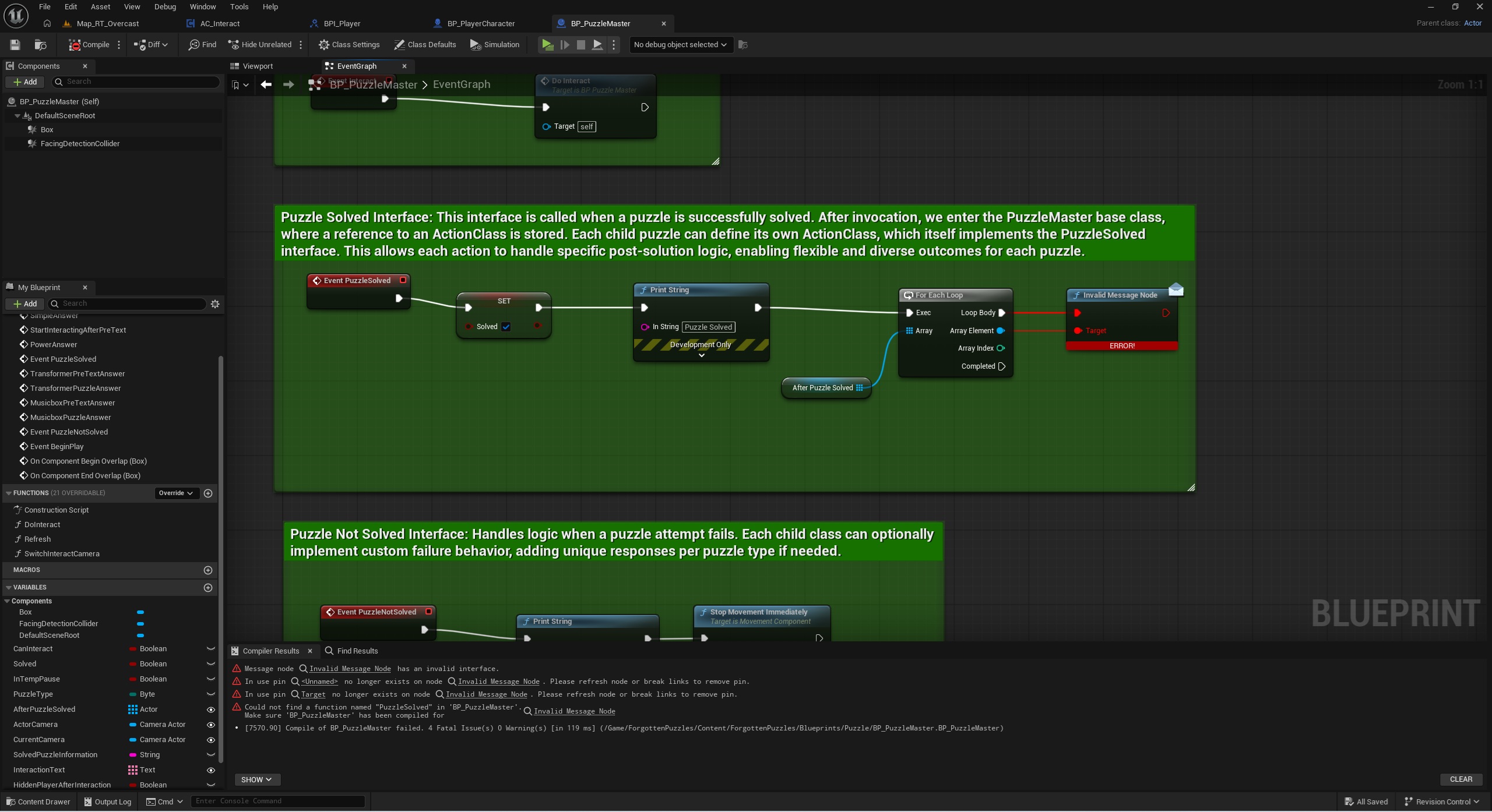Click the CLEAR compiler results button

(x=1461, y=779)
